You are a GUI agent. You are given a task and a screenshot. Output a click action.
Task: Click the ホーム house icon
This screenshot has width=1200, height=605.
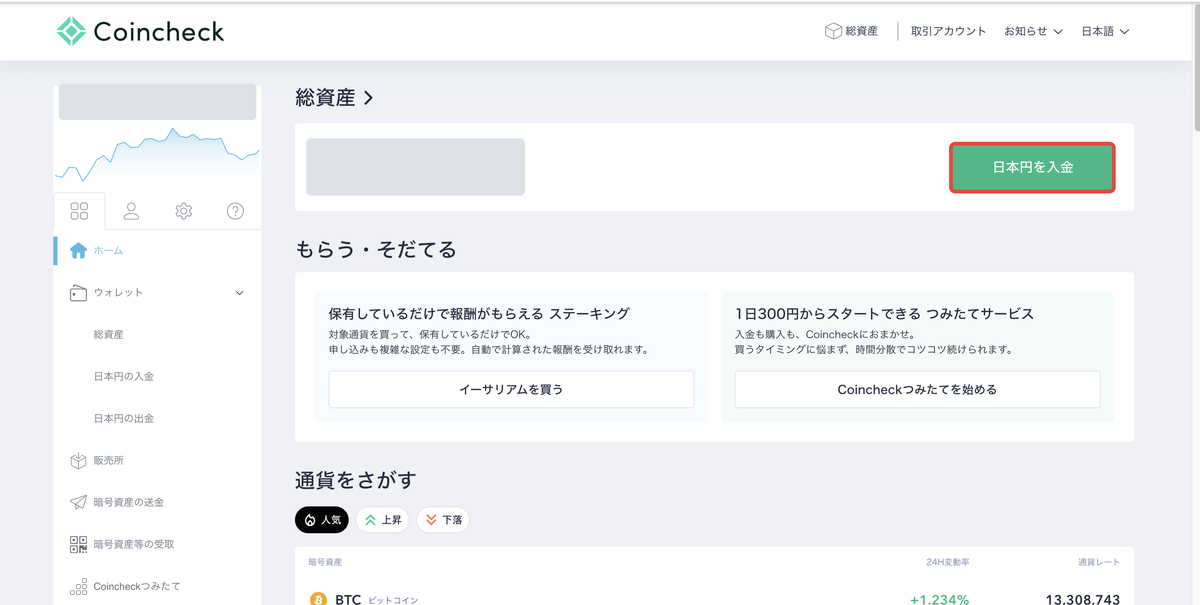[x=78, y=251]
